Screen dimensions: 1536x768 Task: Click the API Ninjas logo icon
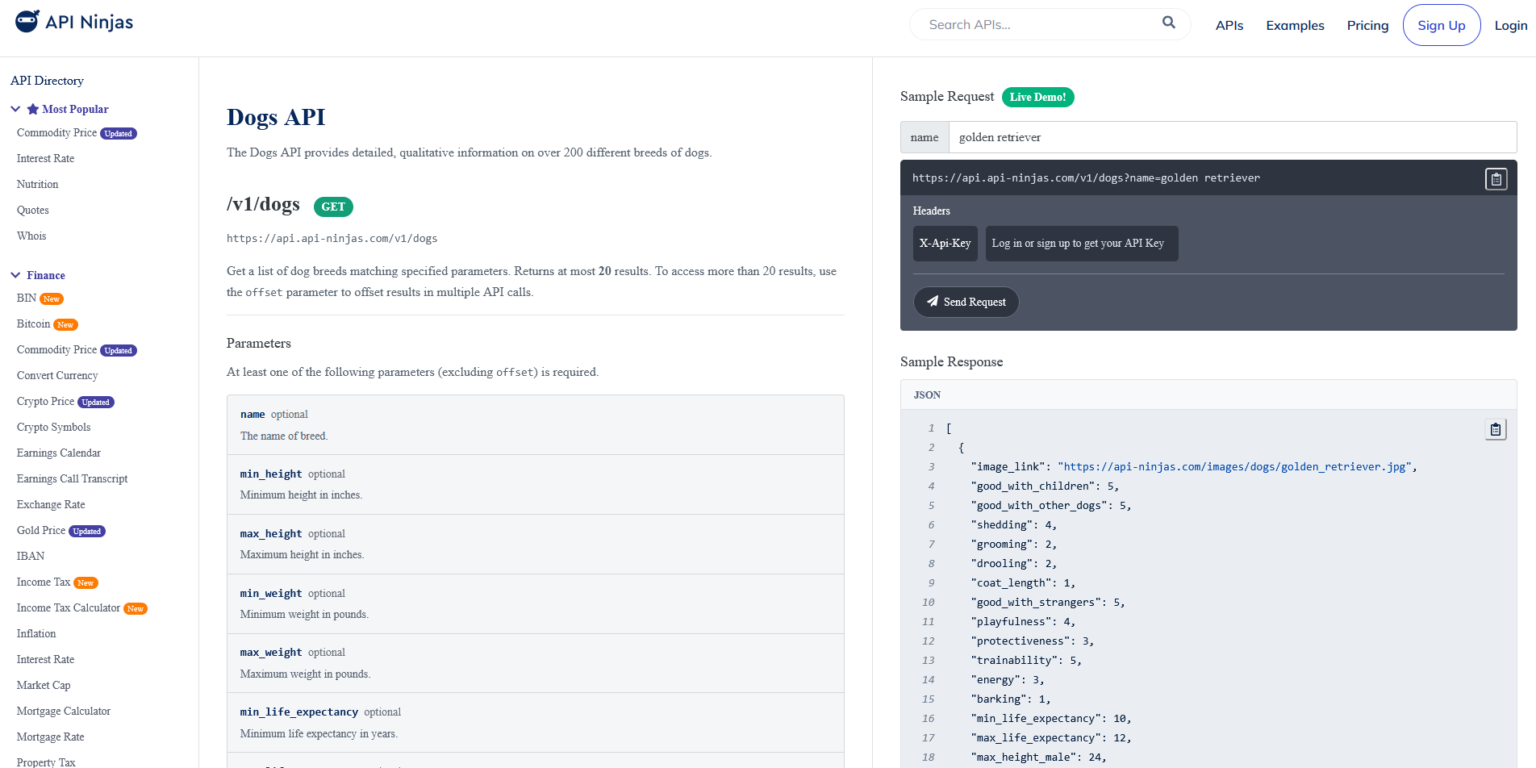pos(27,22)
